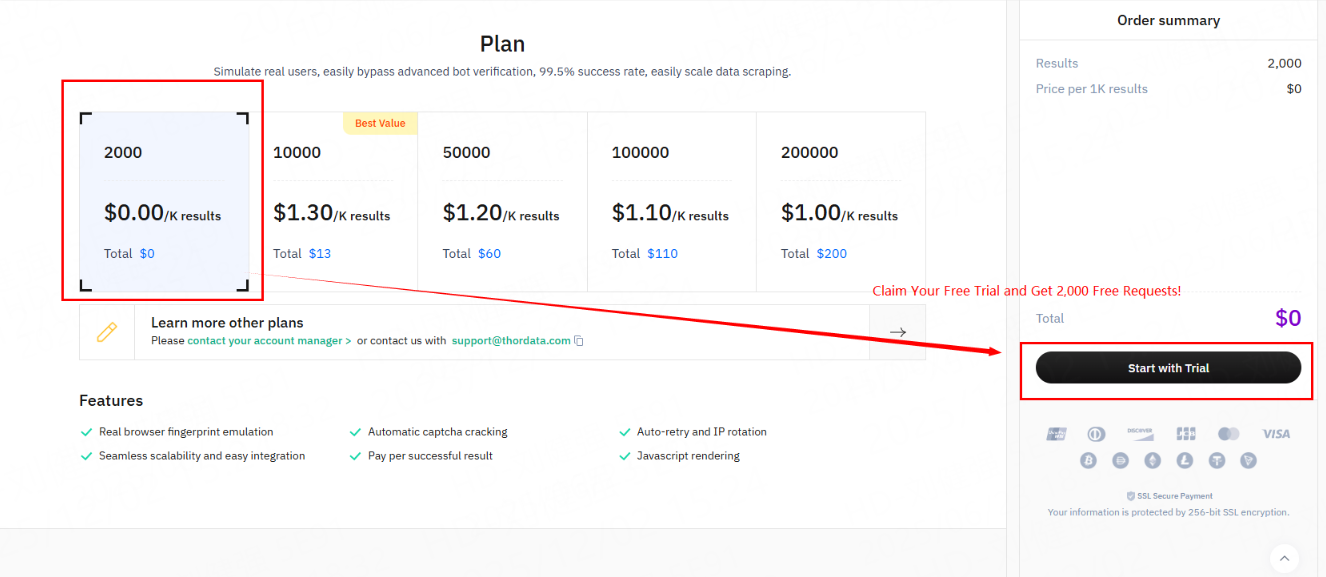Click the Discover card logo
1326x577 pixels.
[1140, 434]
